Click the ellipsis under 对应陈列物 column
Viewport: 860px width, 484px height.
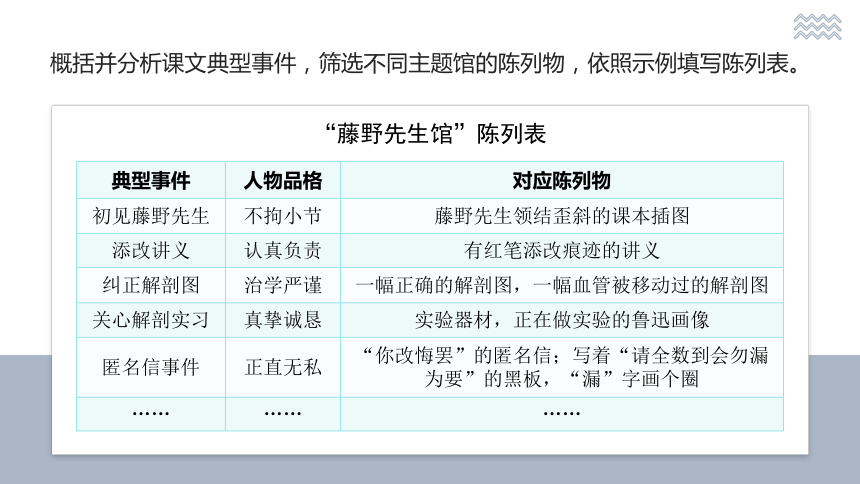[x=562, y=414]
